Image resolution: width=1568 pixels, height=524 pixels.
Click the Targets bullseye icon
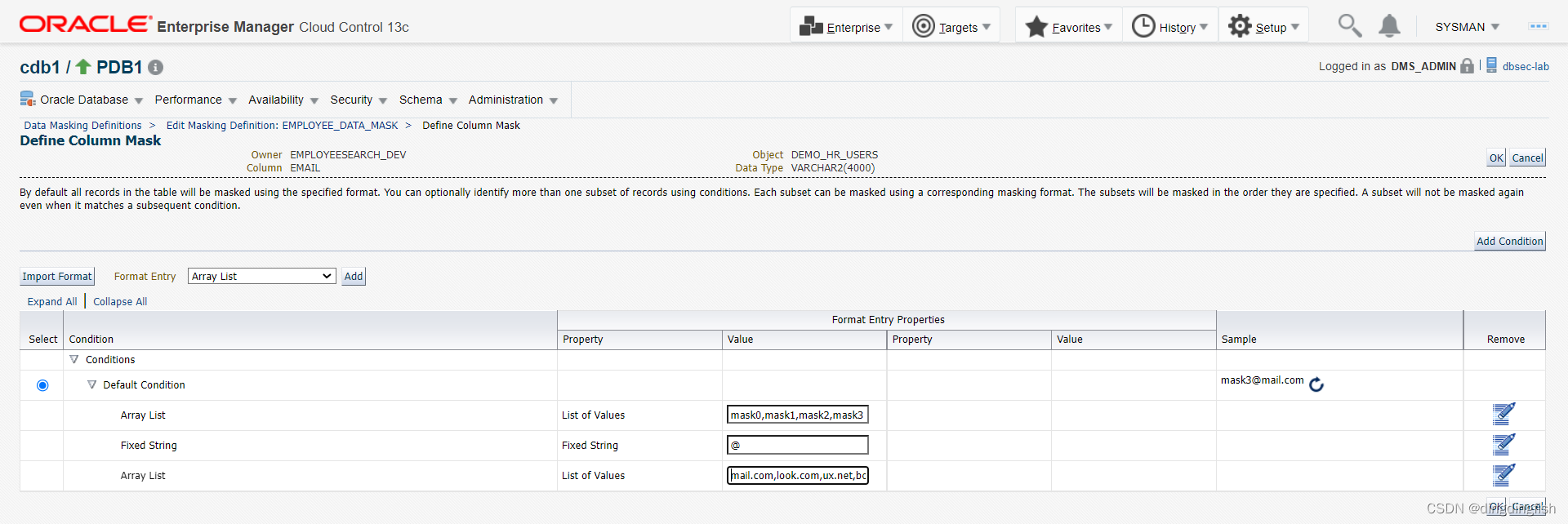click(923, 26)
